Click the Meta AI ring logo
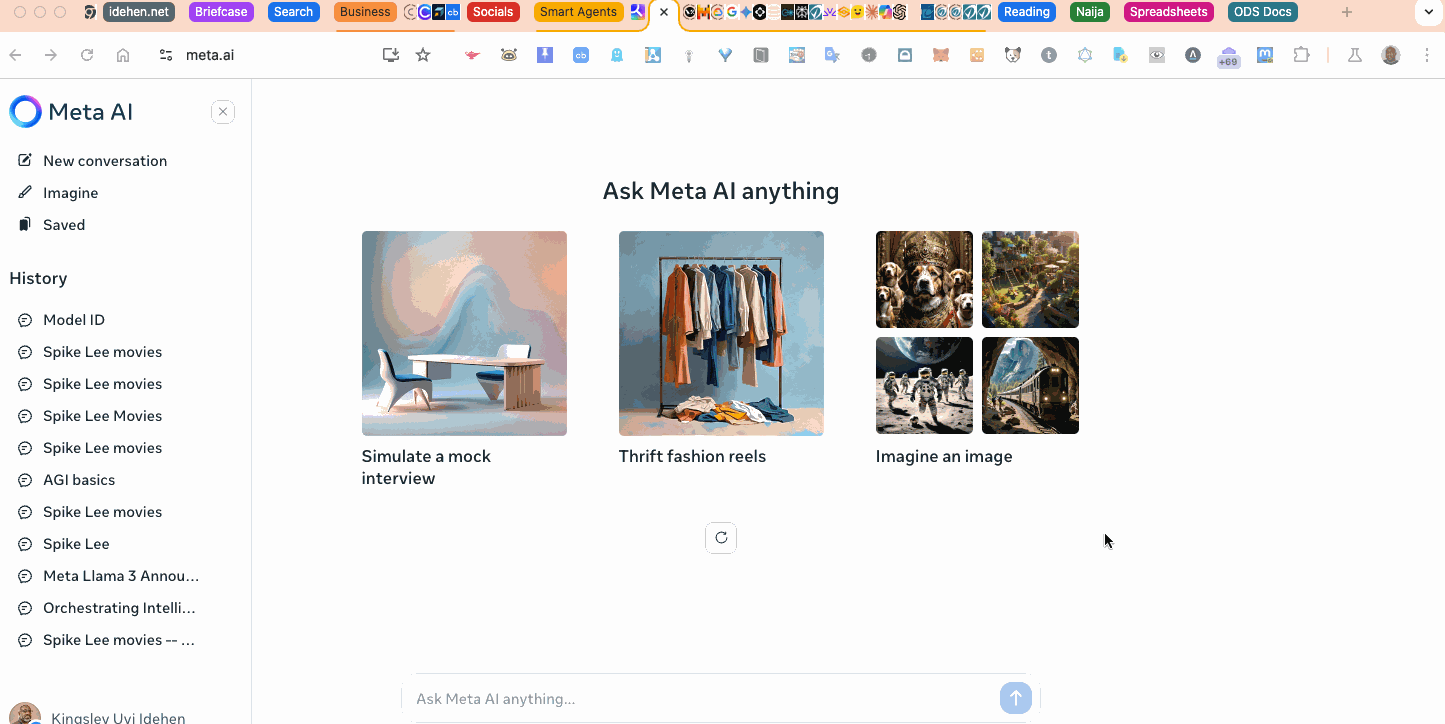This screenshot has width=1445, height=724. pos(26,112)
